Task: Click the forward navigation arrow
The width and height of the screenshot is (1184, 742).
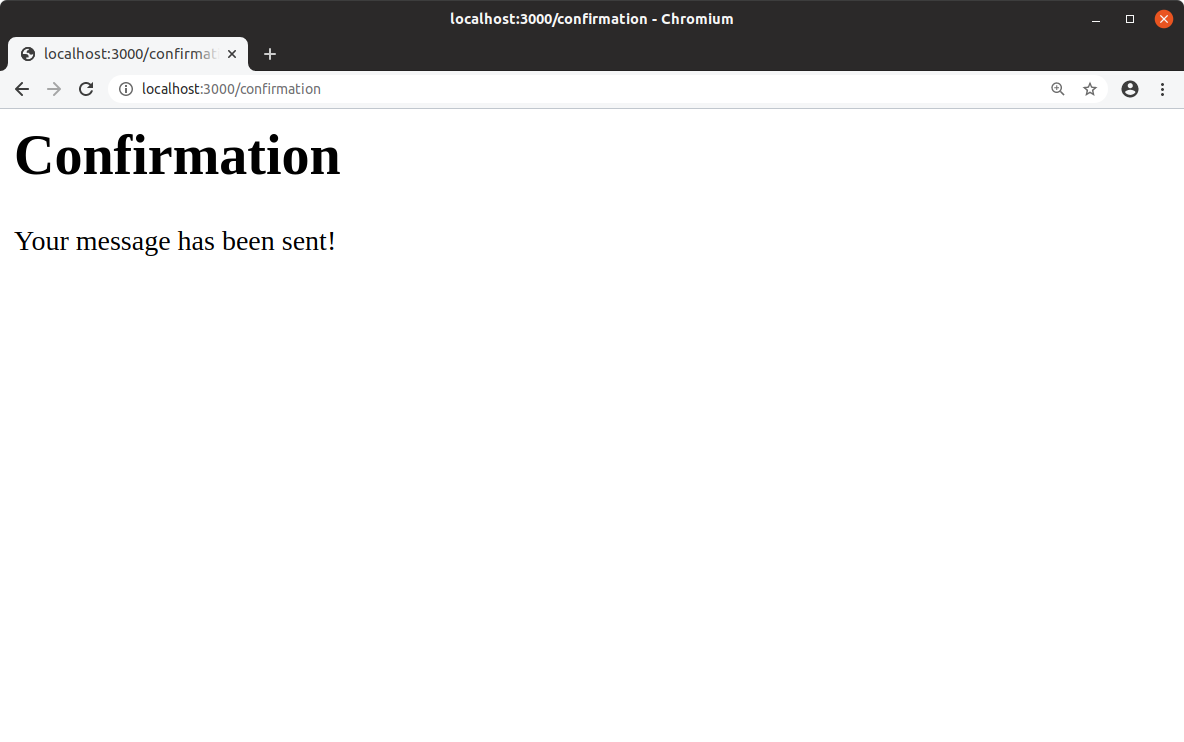Action: click(54, 89)
